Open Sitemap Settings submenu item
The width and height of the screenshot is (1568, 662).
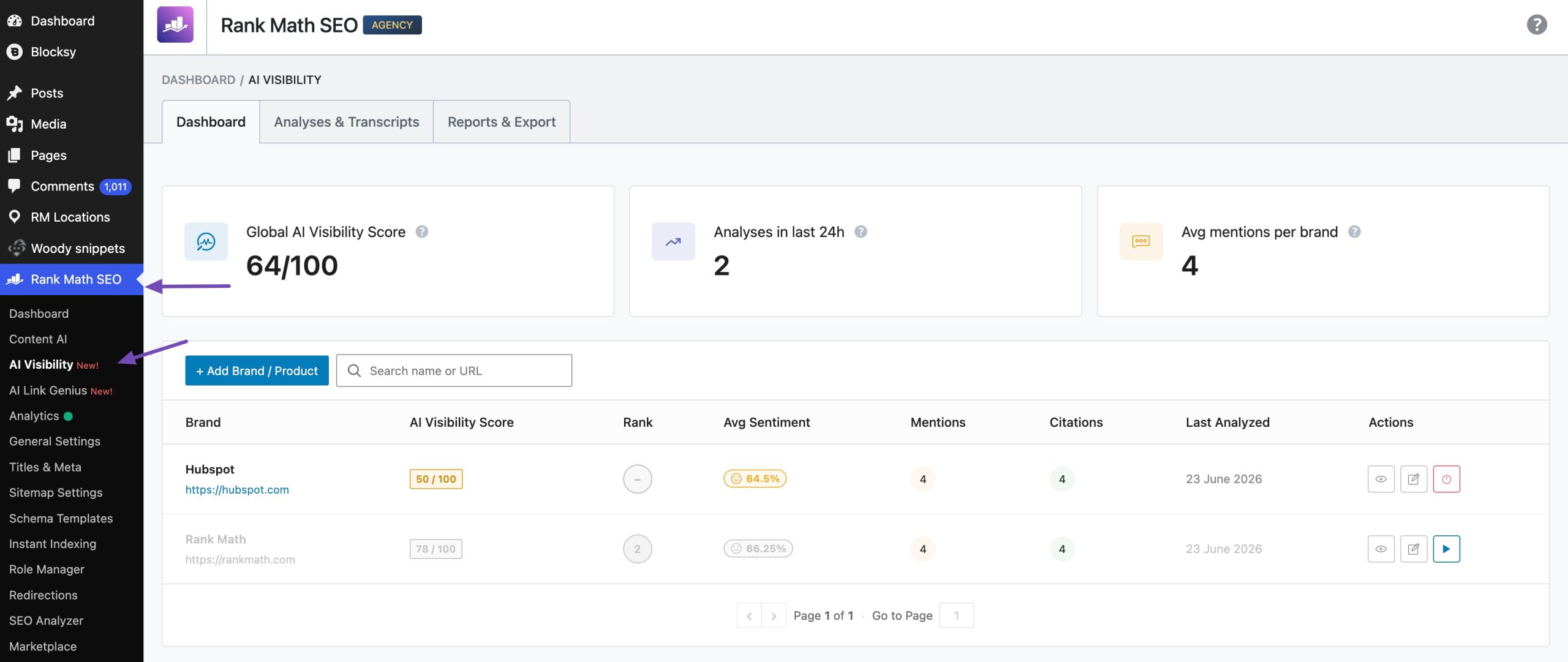click(56, 492)
